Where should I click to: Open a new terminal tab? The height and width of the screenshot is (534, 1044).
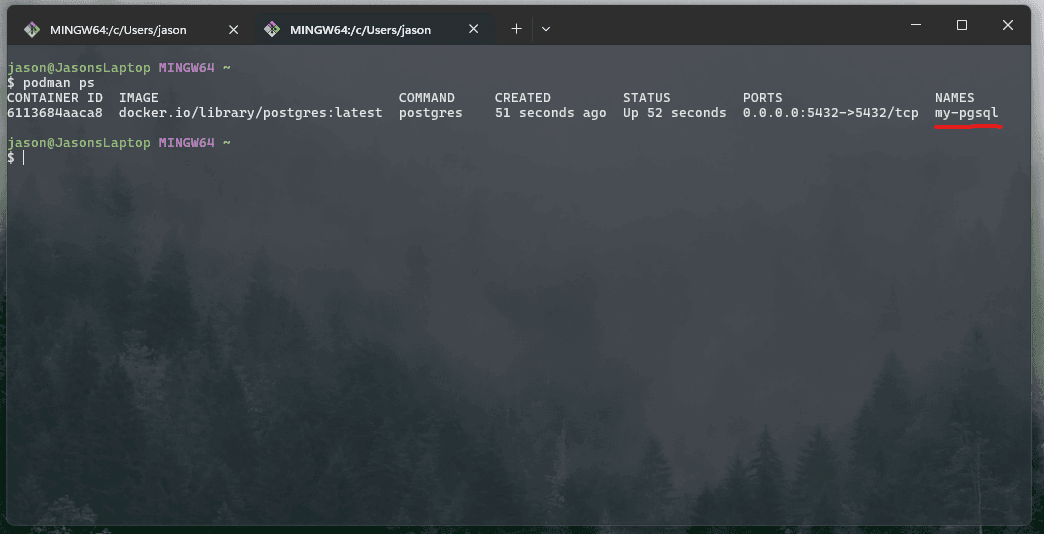[x=516, y=29]
